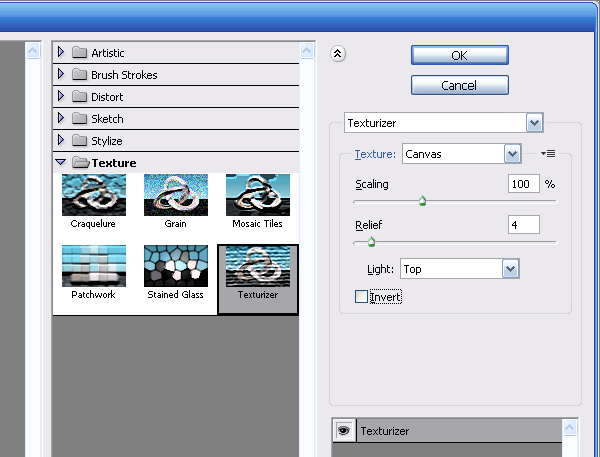
Task: Click the Relief slider handle
Action: coord(371,242)
